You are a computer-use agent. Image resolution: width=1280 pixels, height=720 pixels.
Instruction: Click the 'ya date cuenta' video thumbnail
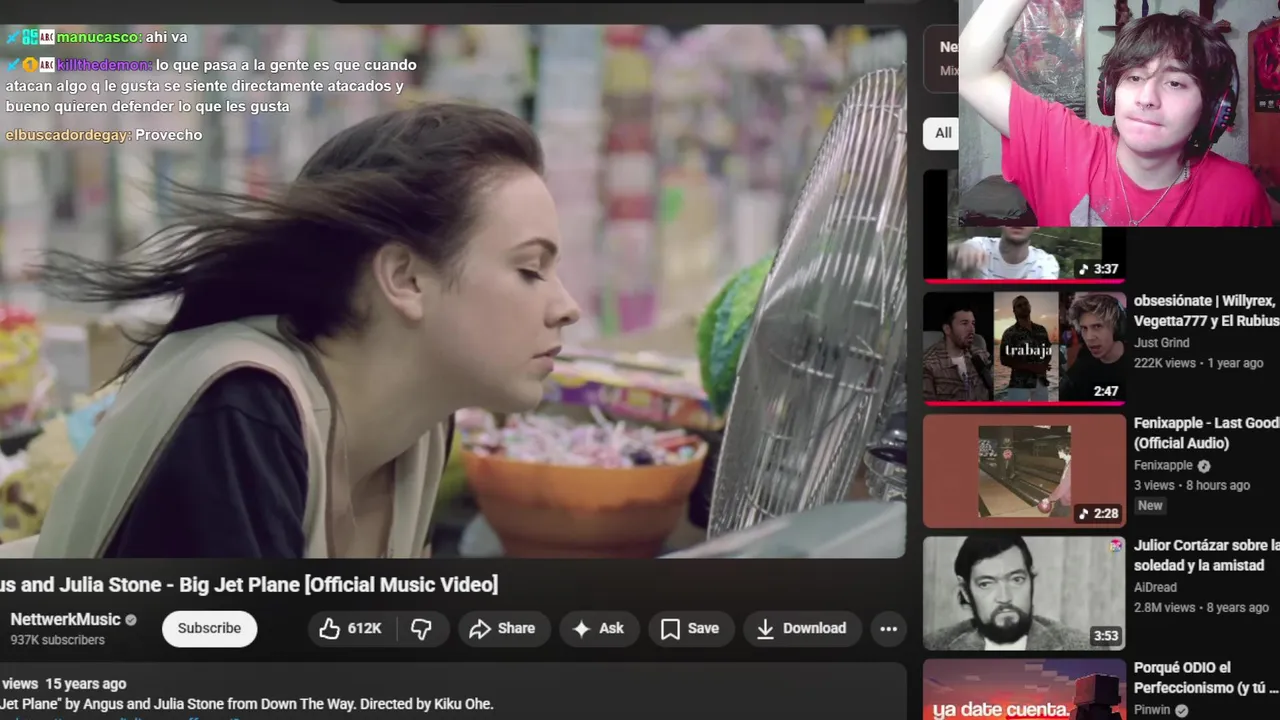pyautogui.click(x=1024, y=690)
